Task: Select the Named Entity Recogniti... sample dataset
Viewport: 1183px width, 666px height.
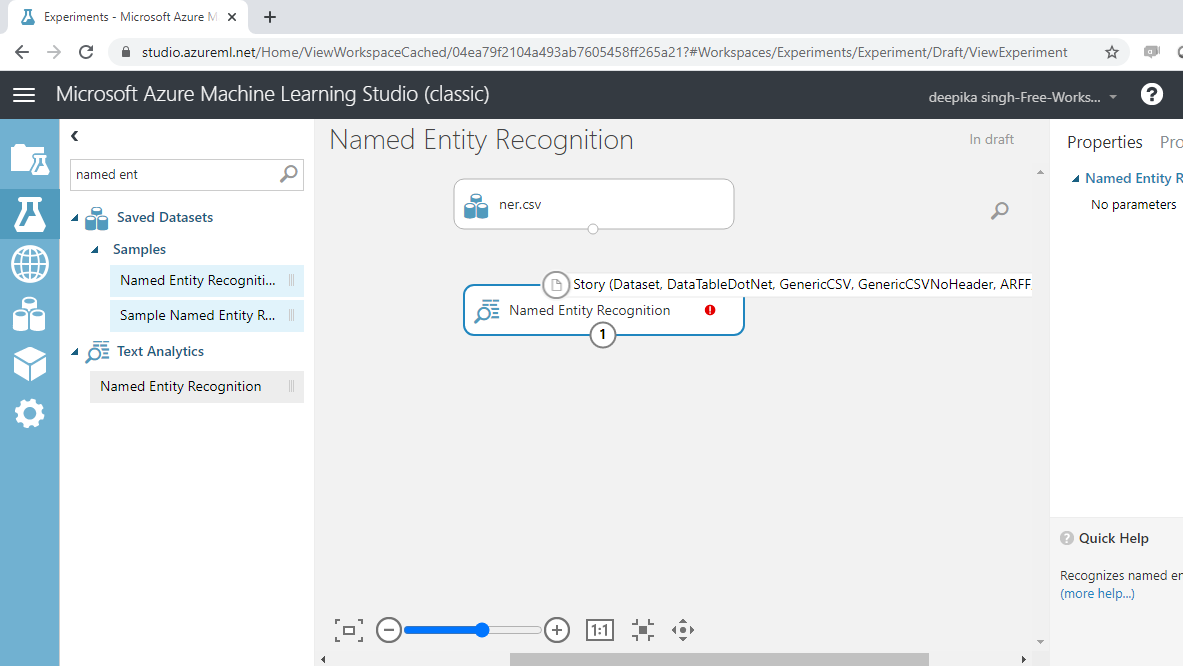Action: pyautogui.click(x=207, y=281)
